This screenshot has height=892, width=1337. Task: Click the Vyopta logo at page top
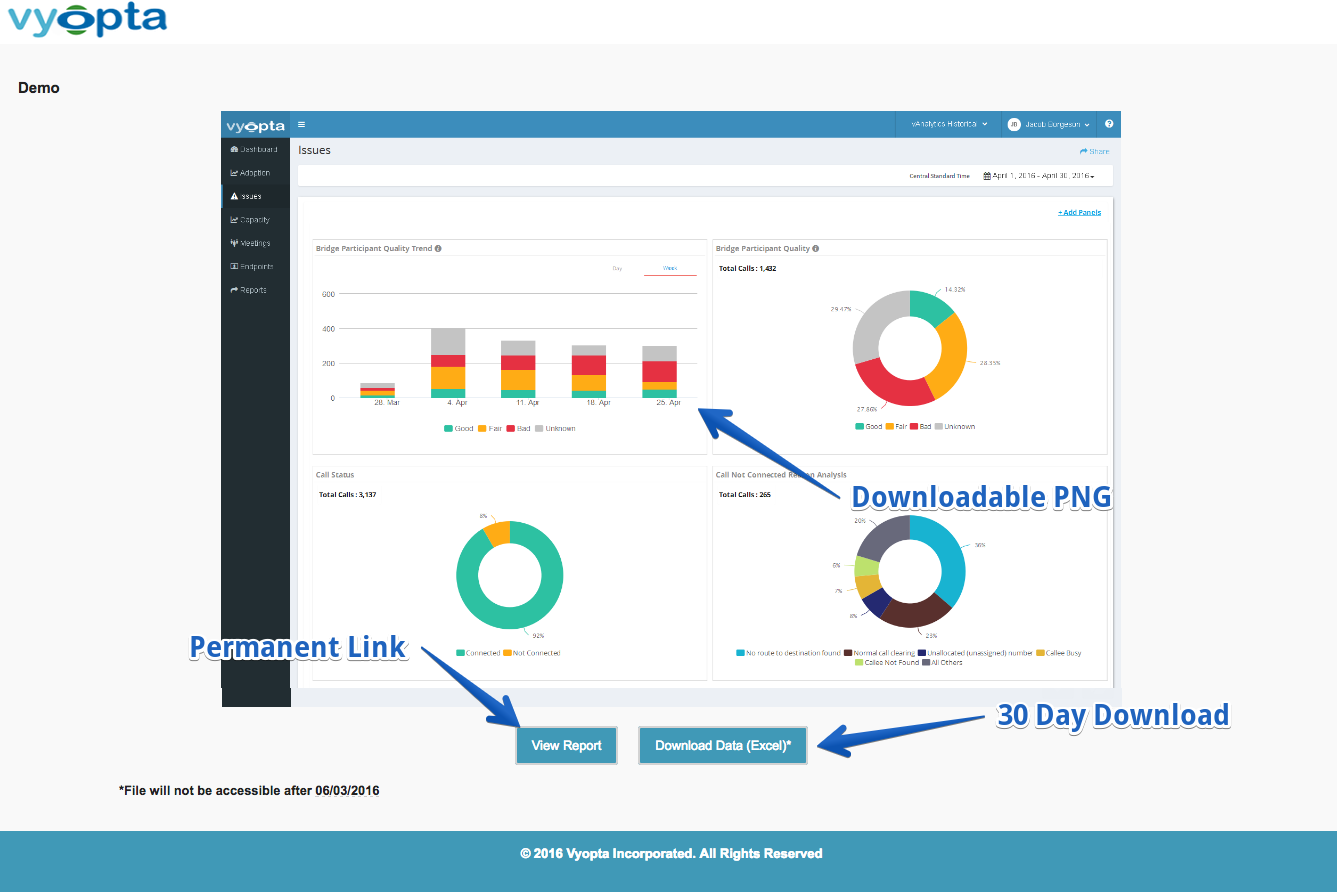tap(87, 19)
